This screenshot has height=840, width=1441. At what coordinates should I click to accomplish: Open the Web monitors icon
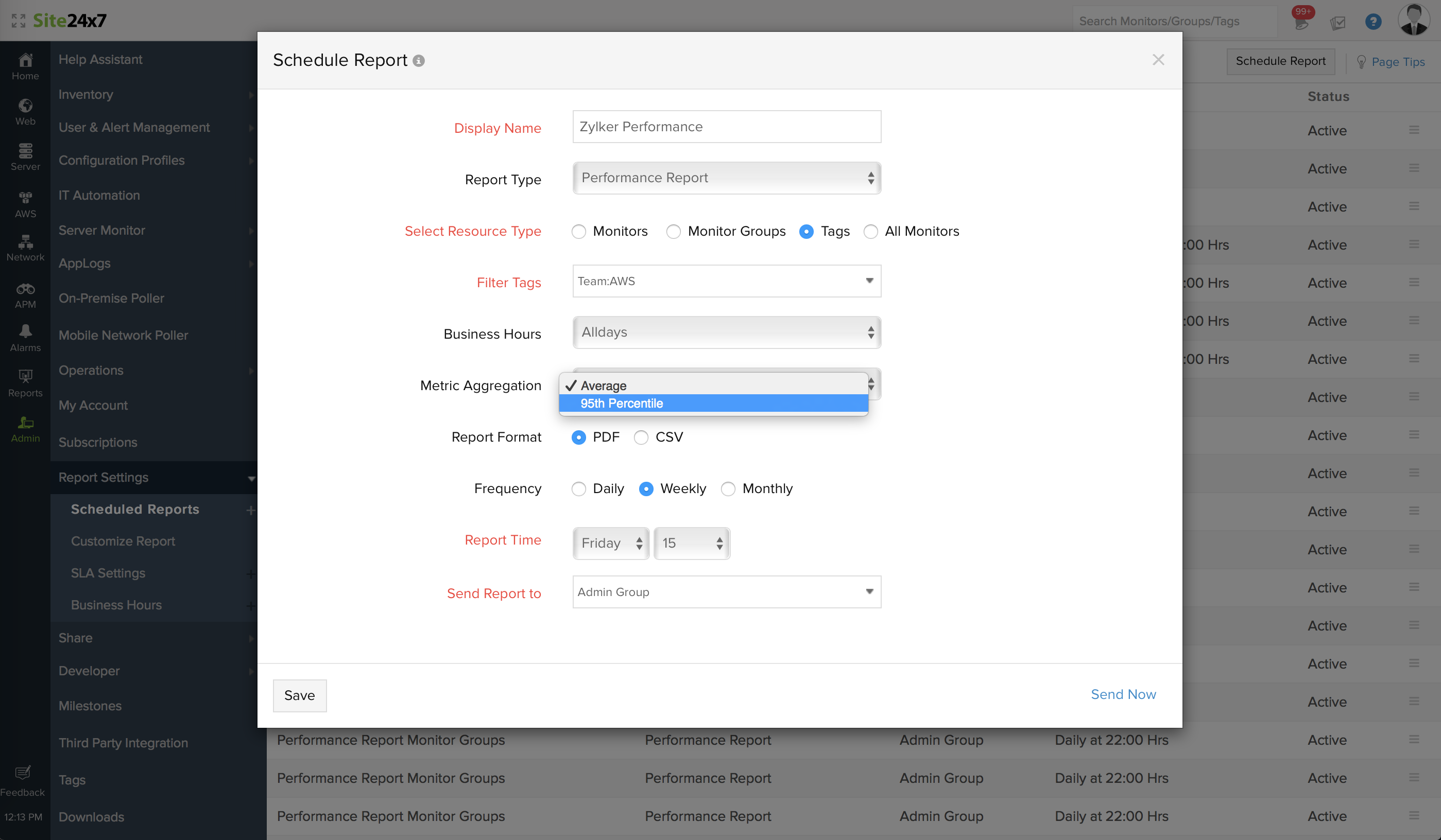(x=25, y=112)
